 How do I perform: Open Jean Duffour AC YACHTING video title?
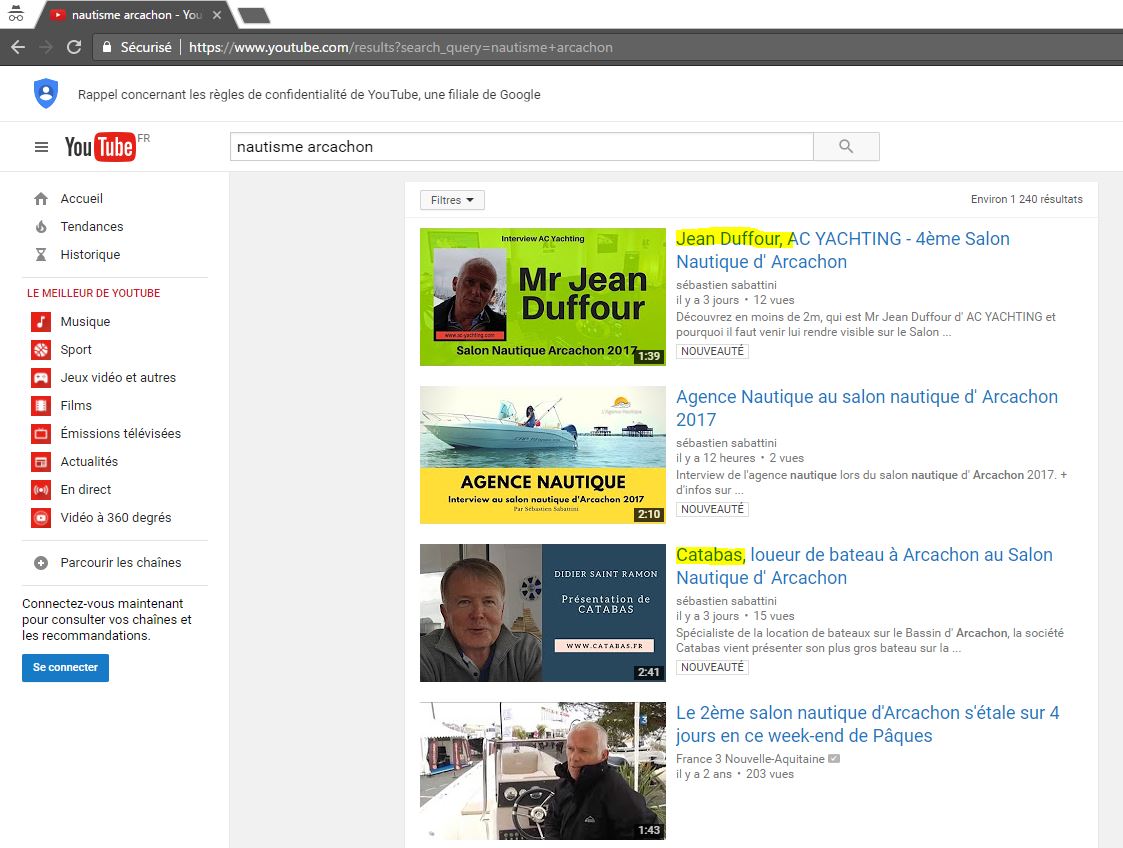point(843,250)
